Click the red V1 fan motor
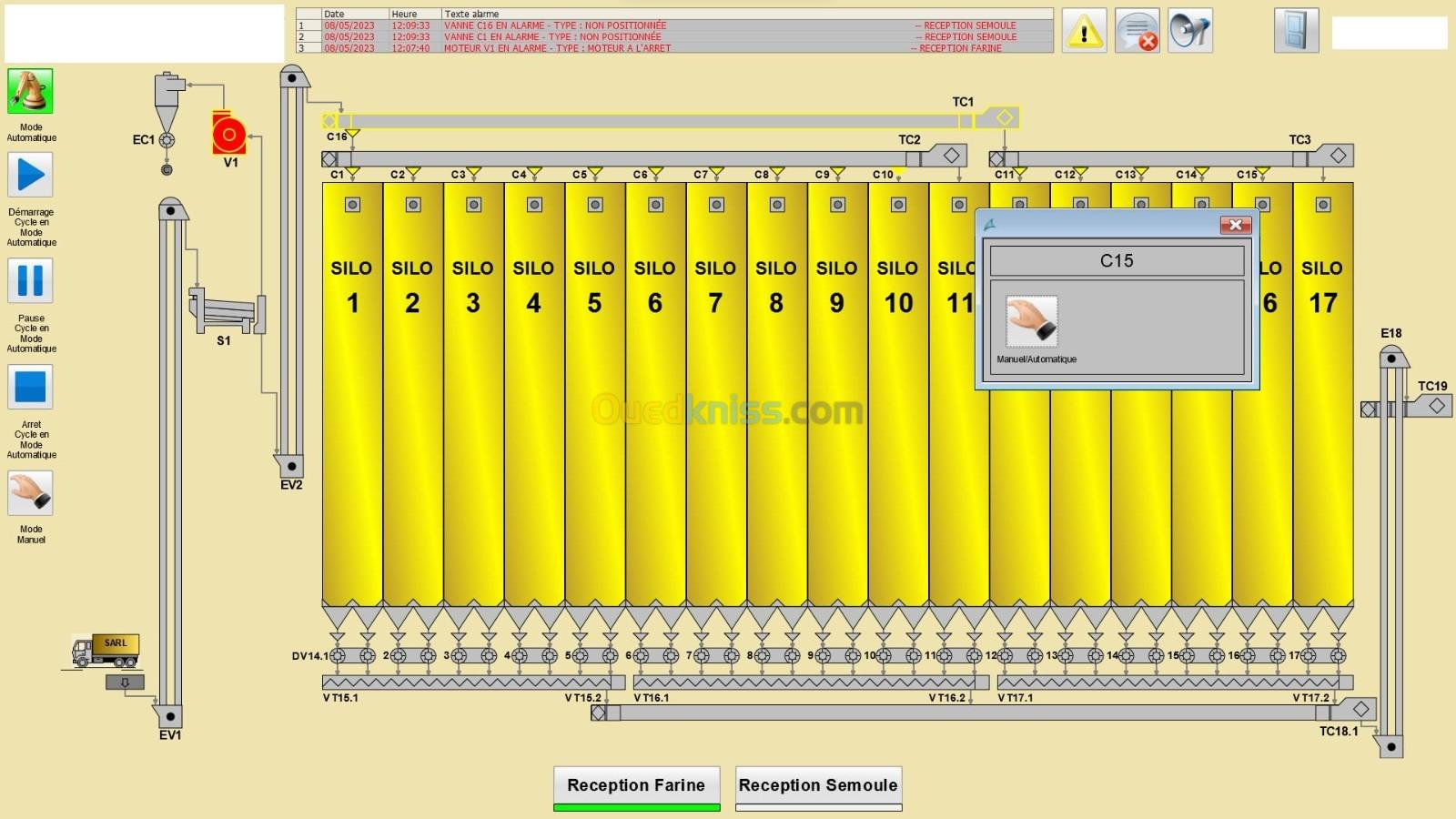The image size is (1456, 819). pyautogui.click(x=229, y=134)
